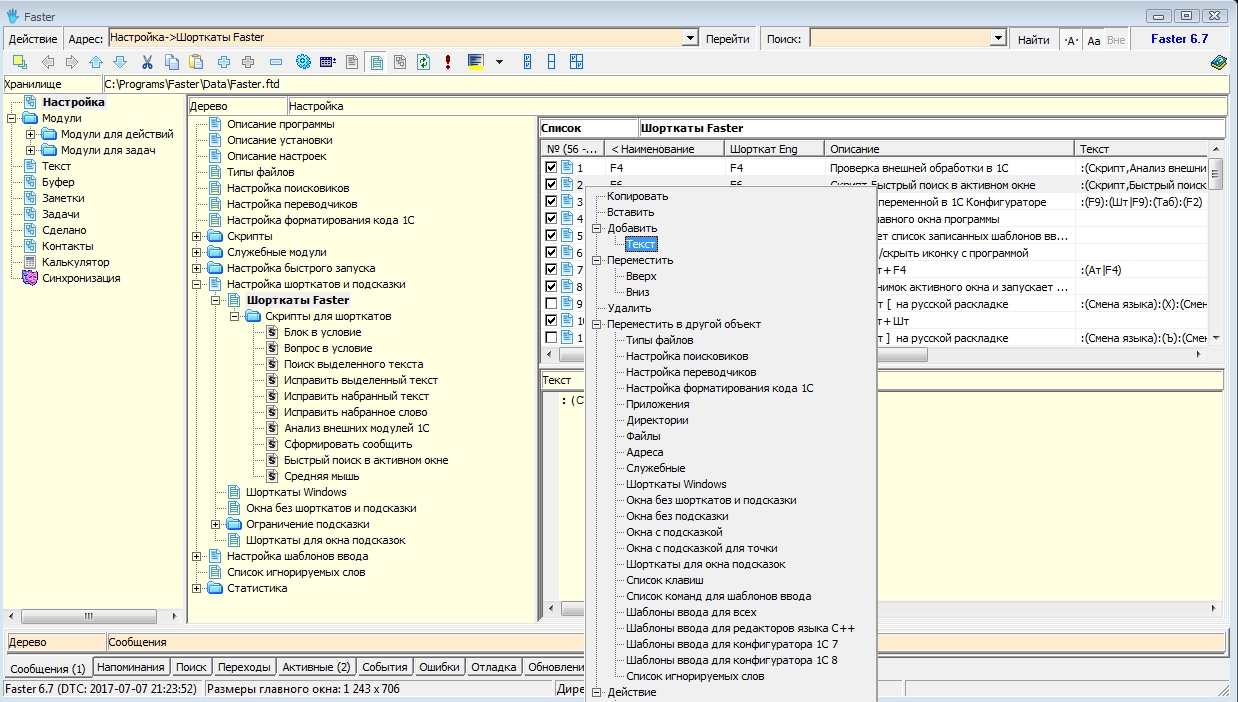The height and width of the screenshot is (702, 1238).
Task: Click the left tree horizontal scrollbar
Action: [x=87, y=616]
